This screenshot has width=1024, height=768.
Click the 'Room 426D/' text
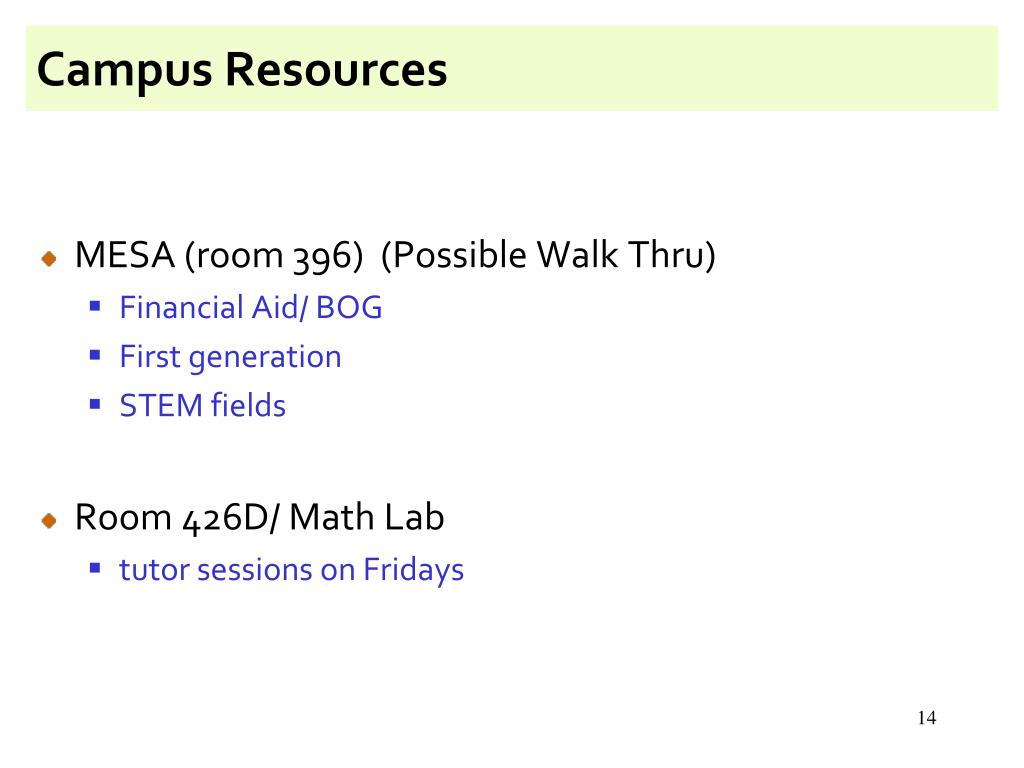pyautogui.click(x=178, y=519)
